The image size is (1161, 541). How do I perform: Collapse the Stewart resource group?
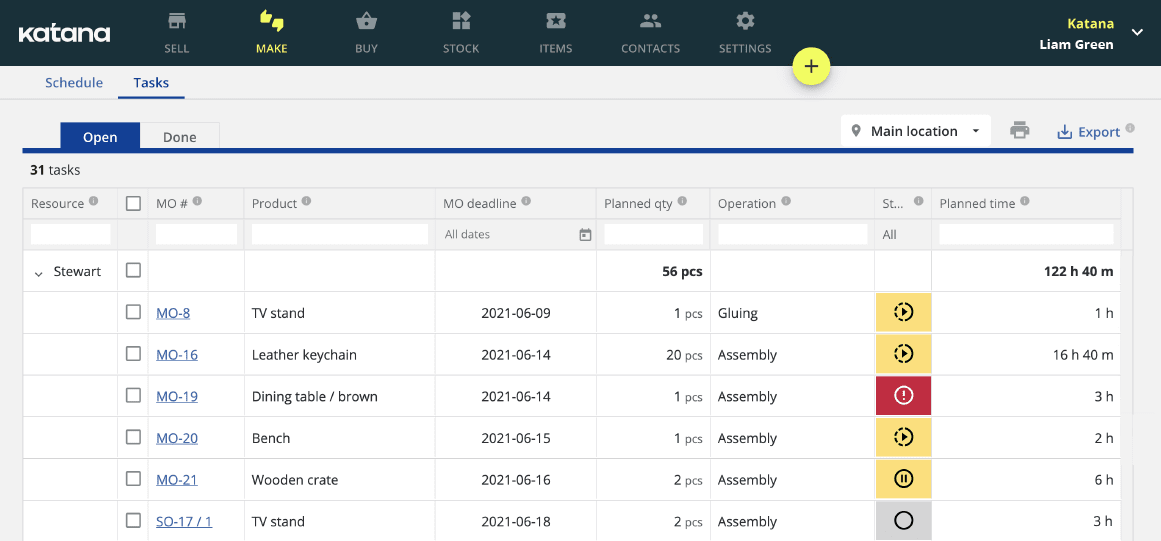click(39, 272)
